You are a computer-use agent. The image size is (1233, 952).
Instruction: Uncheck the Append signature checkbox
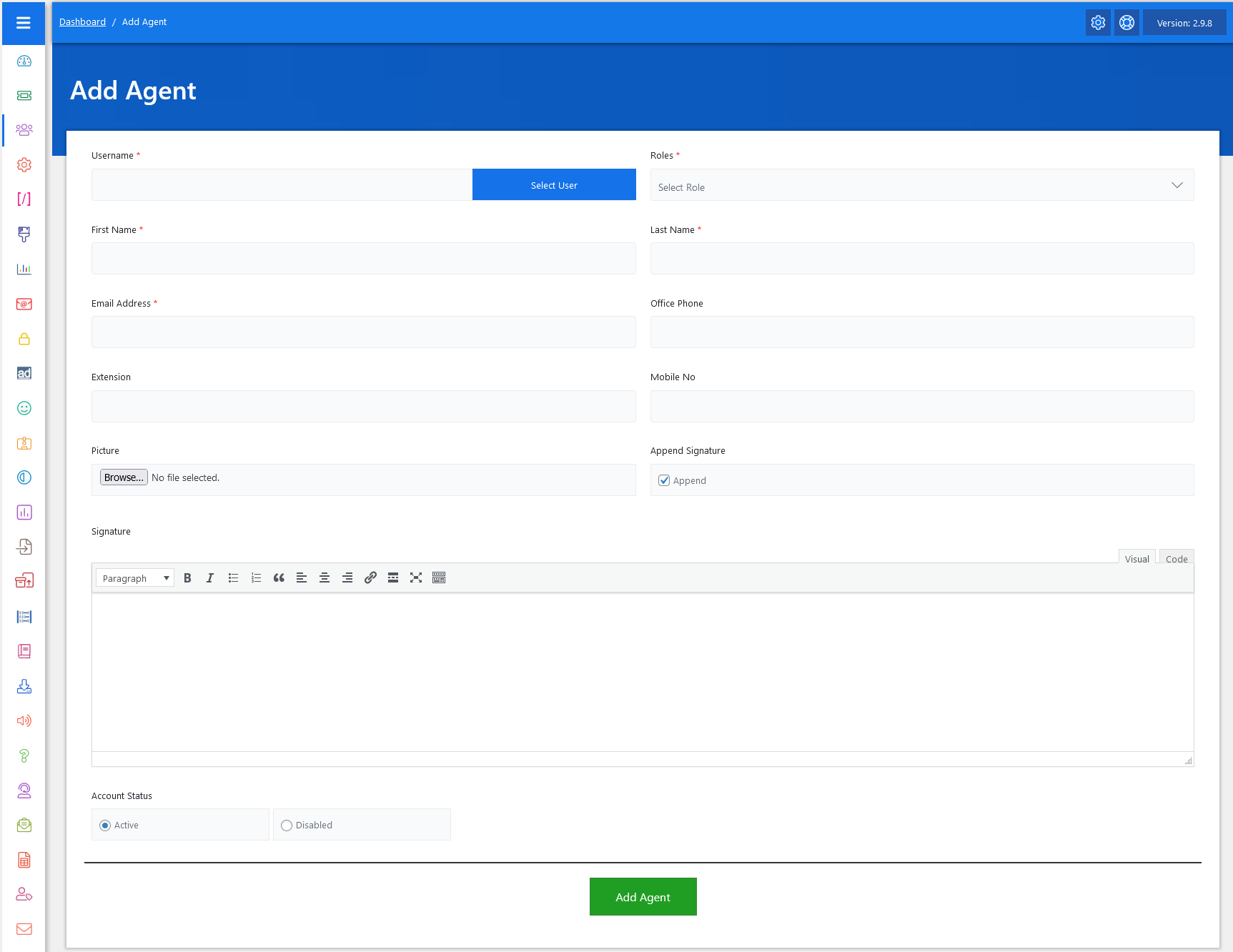(664, 481)
